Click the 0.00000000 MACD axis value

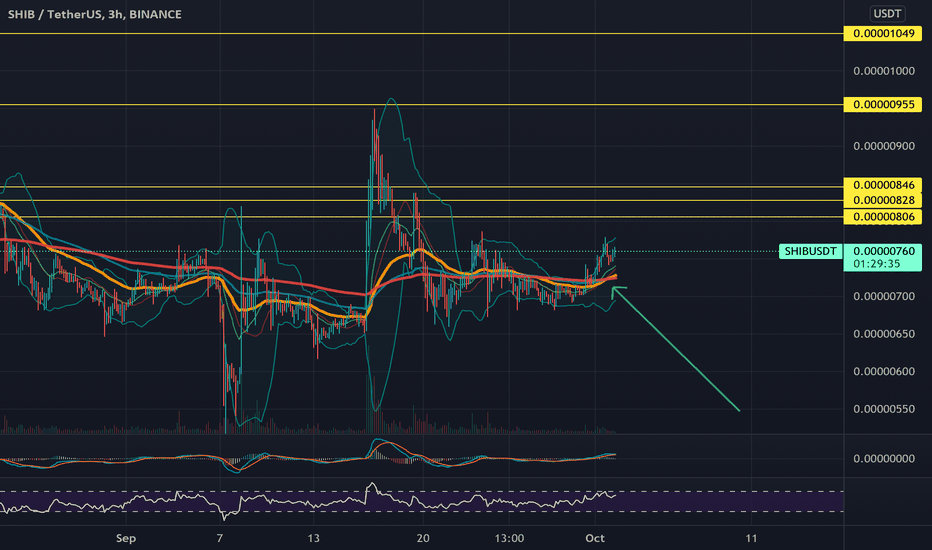(x=884, y=458)
